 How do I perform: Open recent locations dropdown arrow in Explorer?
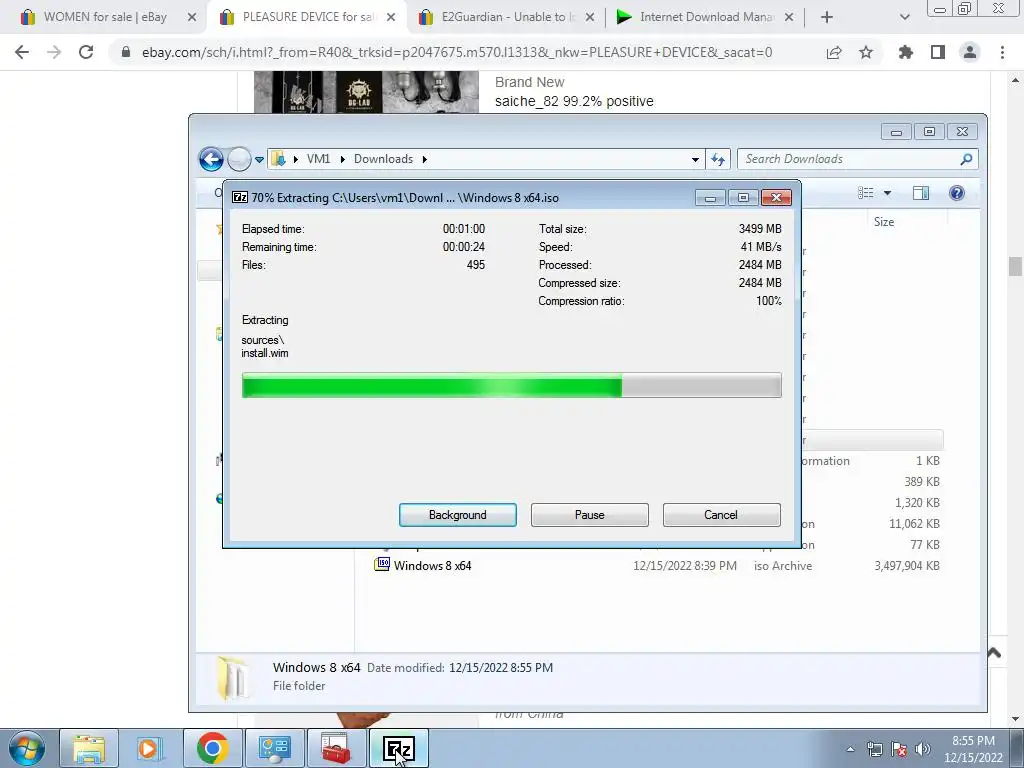pos(259,159)
